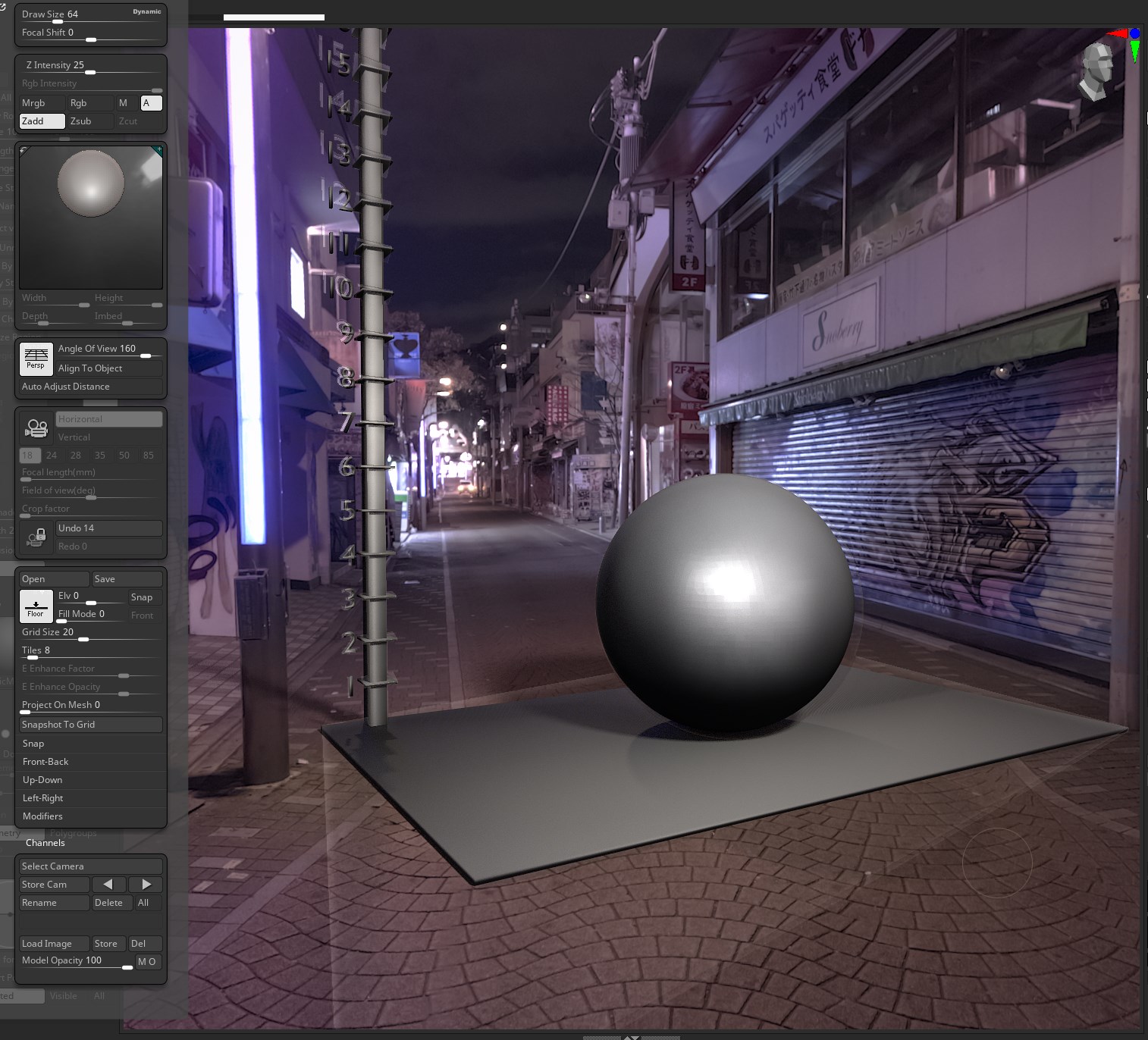Image resolution: width=1148 pixels, height=1040 pixels.
Task: Select the Left-Right reference entry
Action: tap(43, 798)
